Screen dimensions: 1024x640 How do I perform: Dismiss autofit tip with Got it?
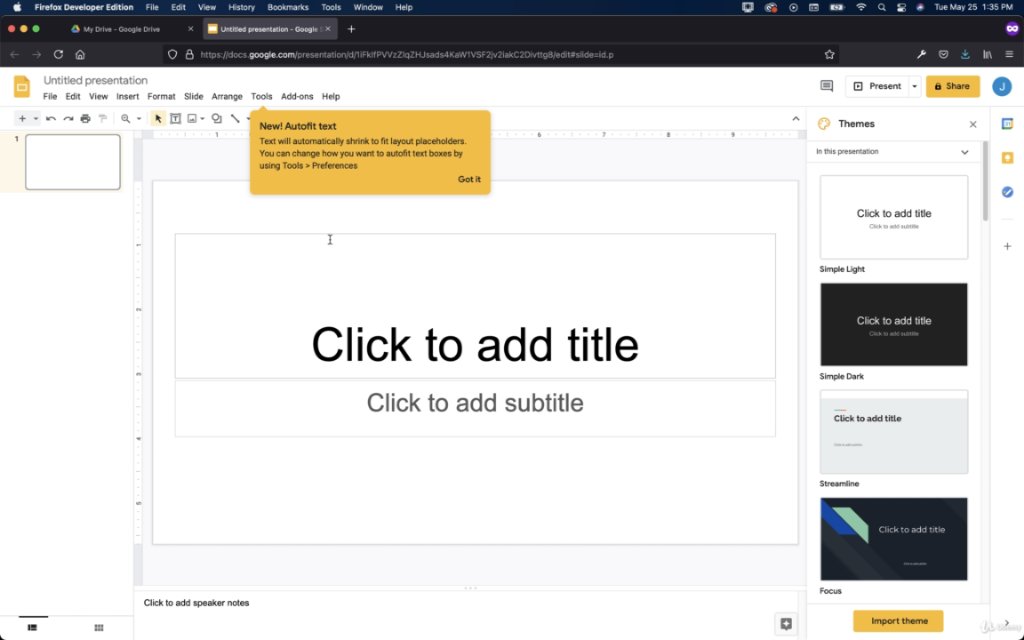tap(469, 179)
